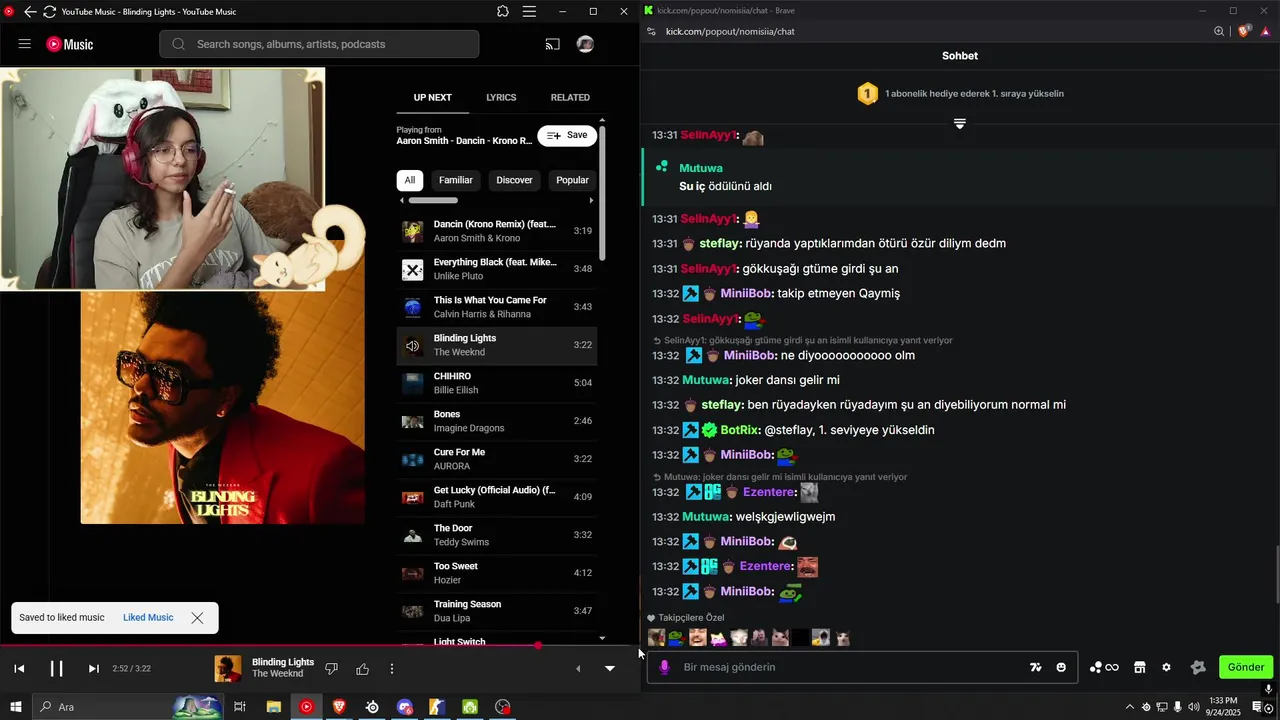
Task: Collapse the Kick chat leaderboard chevron
Action: click(x=959, y=124)
